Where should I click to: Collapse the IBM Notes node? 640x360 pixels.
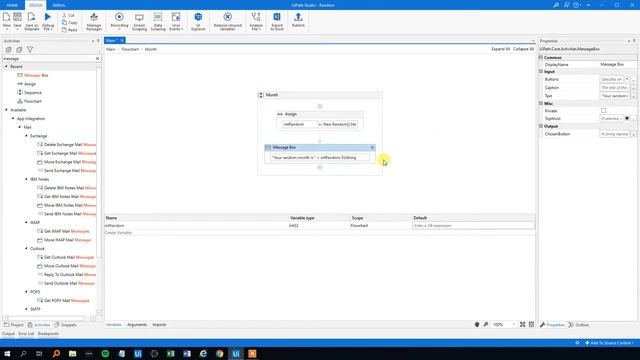pos(27,179)
